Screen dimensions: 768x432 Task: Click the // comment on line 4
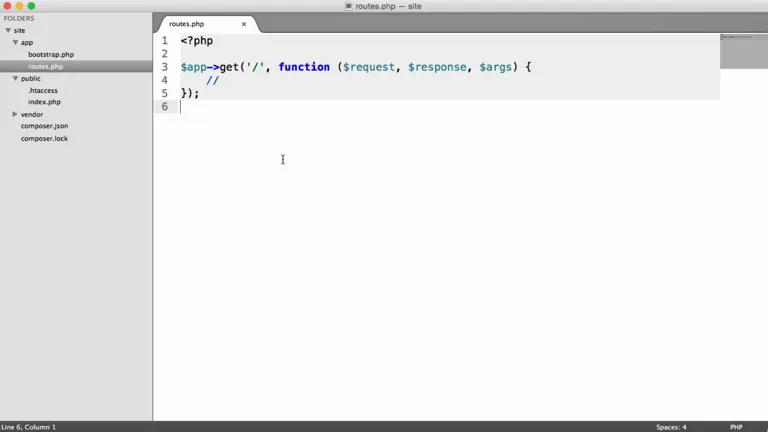(212, 80)
